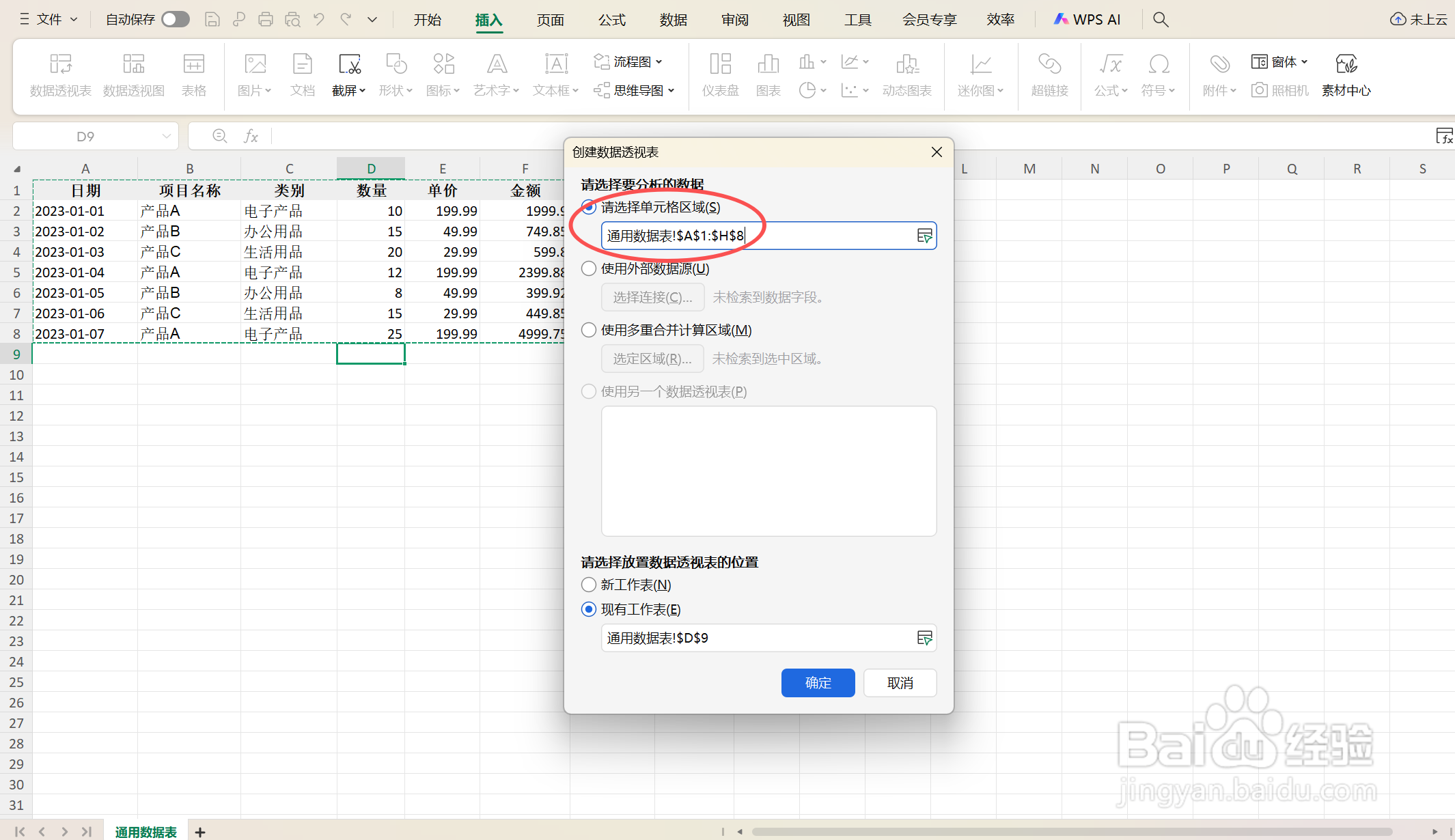
Task: Select the 使用外部数据源 radio option
Action: (588, 268)
